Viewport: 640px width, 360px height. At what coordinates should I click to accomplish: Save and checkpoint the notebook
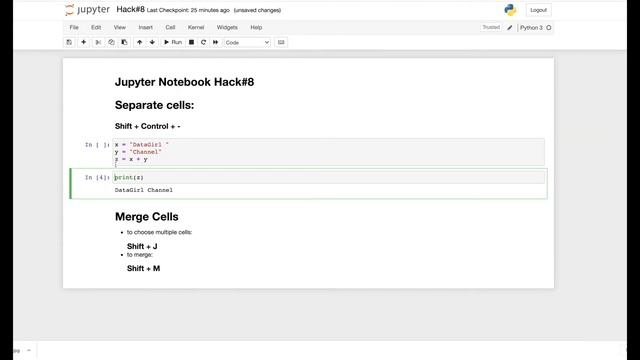click(69, 42)
